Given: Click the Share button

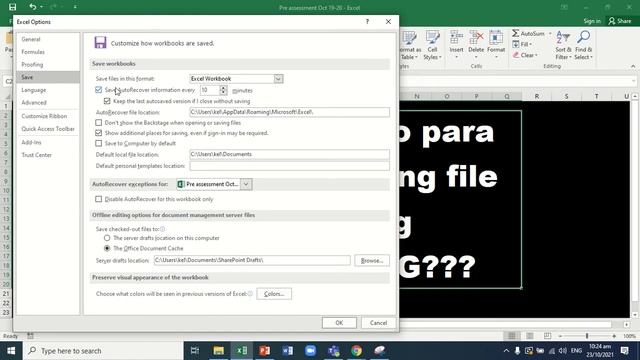Looking at the screenshot, I should pyautogui.click(x=620, y=21).
